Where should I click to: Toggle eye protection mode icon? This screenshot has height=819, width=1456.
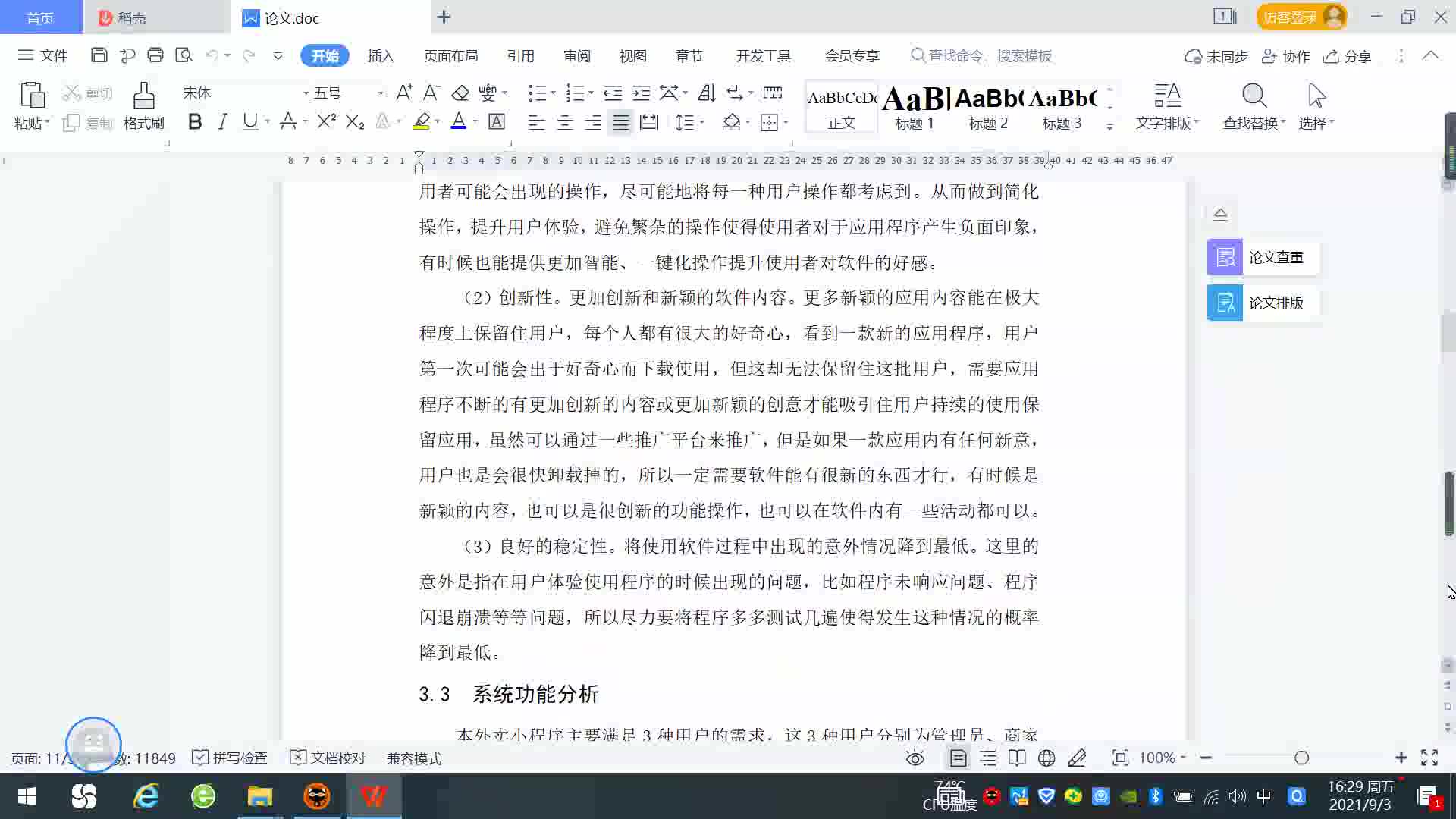click(x=915, y=758)
